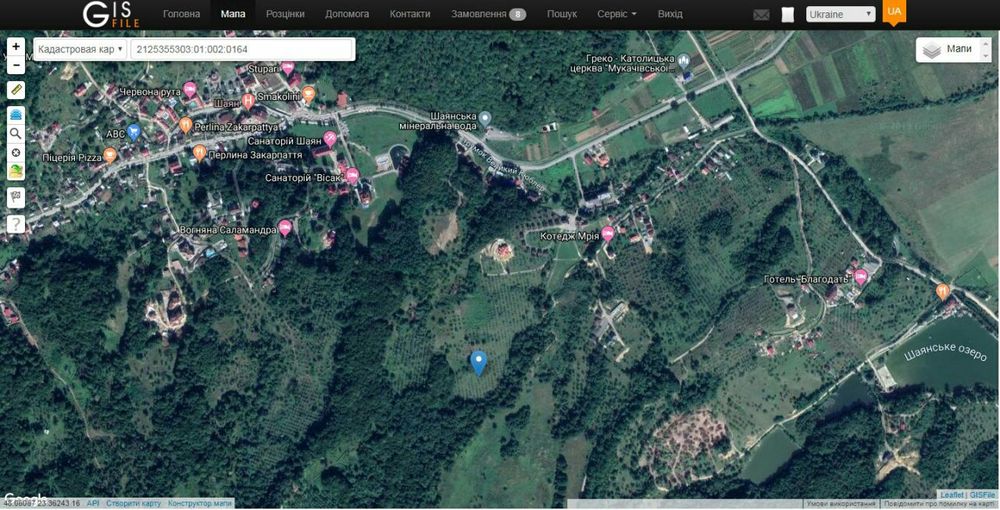This screenshot has width=1000, height=510.
Task: Click the restaurant pin near Шаянське озеро
Action: [x=943, y=292]
